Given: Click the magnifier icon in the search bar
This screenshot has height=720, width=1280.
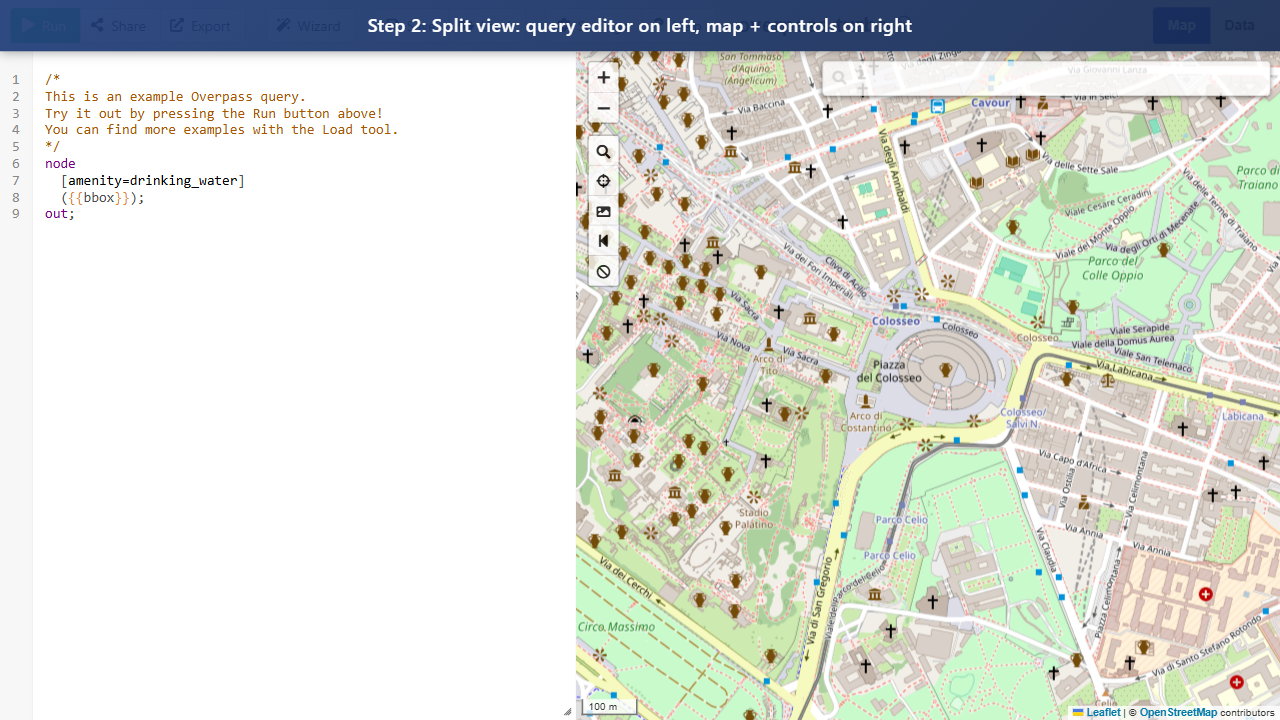Looking at the screenshot, I should (839, 78).
